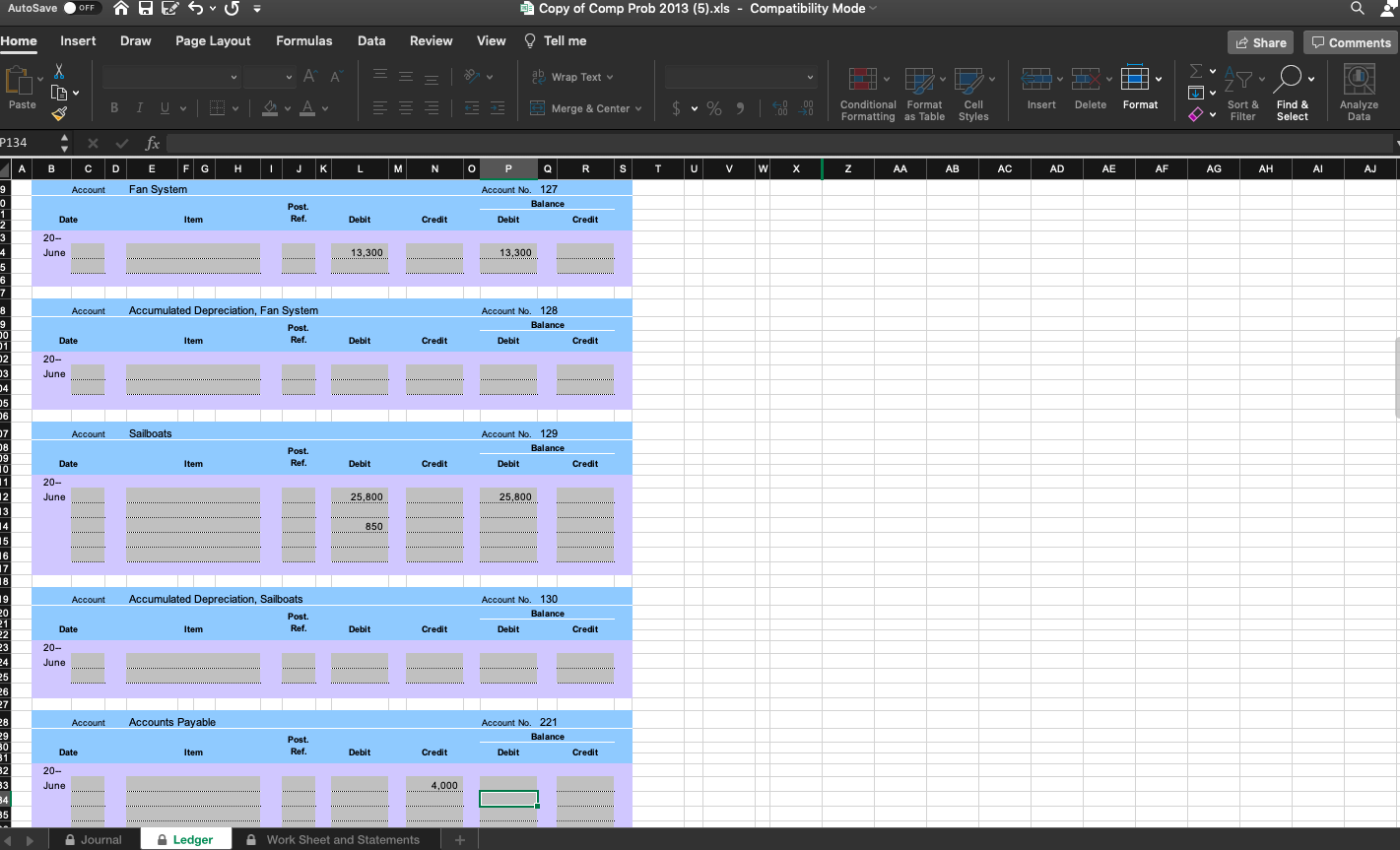Click the Analyze Data icon
Viewport: 1400px width, 850px height.
pyautogui.click(x=1359, y=89)
